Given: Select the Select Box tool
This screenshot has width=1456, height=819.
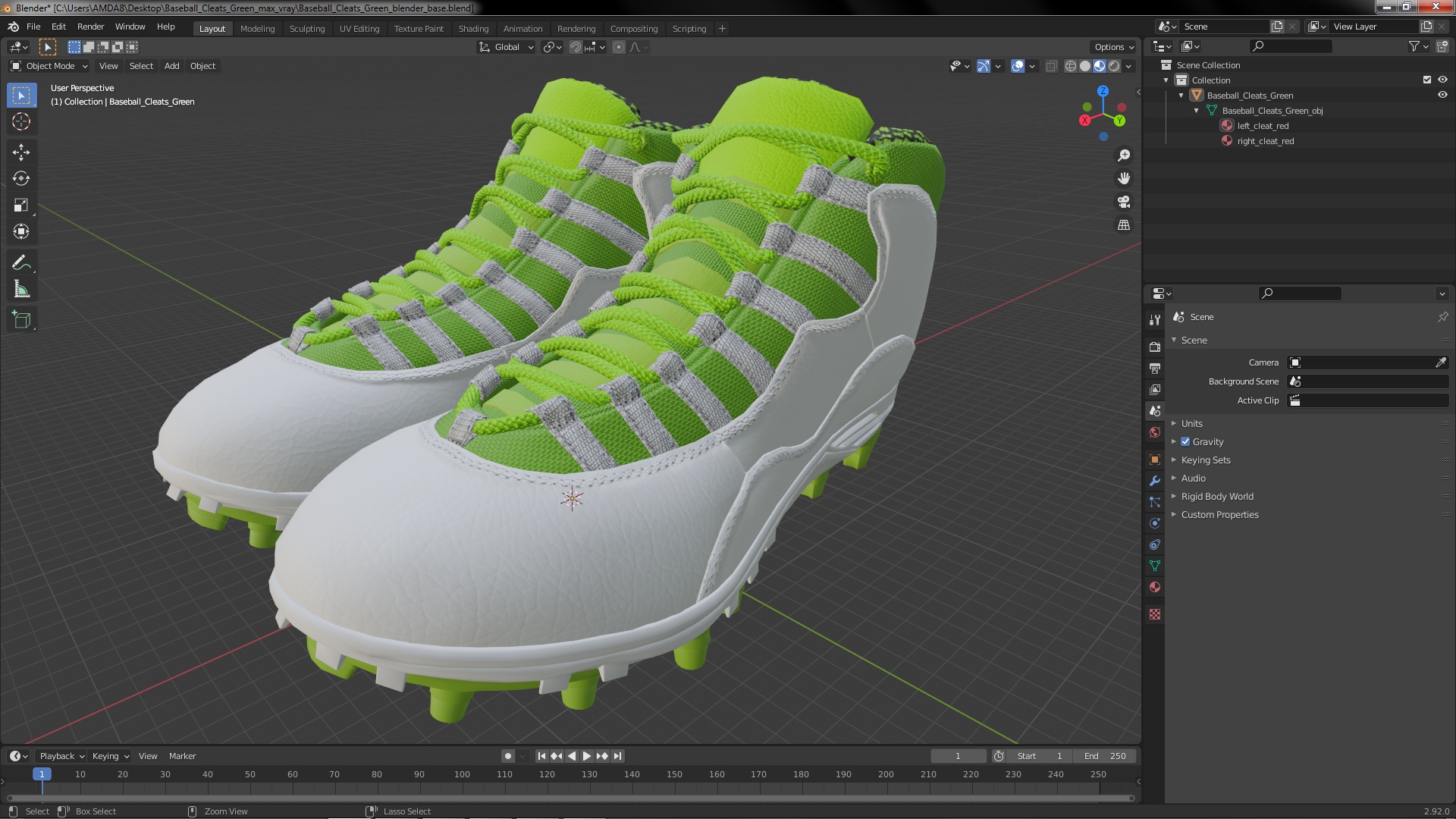Looking at the screenshot, I should pyautogui.click(x=21, y=96).
